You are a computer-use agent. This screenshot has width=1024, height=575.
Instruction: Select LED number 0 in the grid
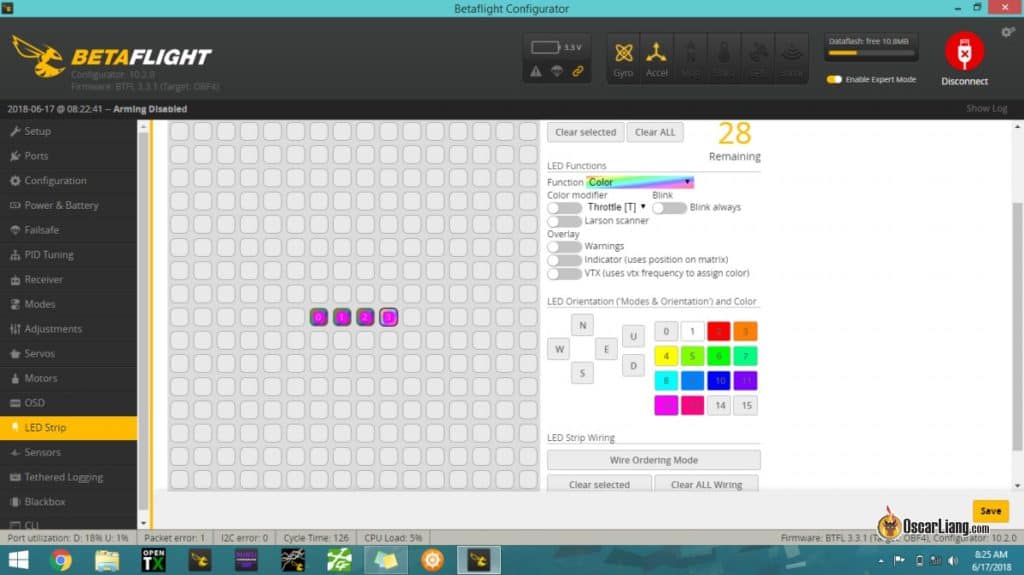coord(319,318)
